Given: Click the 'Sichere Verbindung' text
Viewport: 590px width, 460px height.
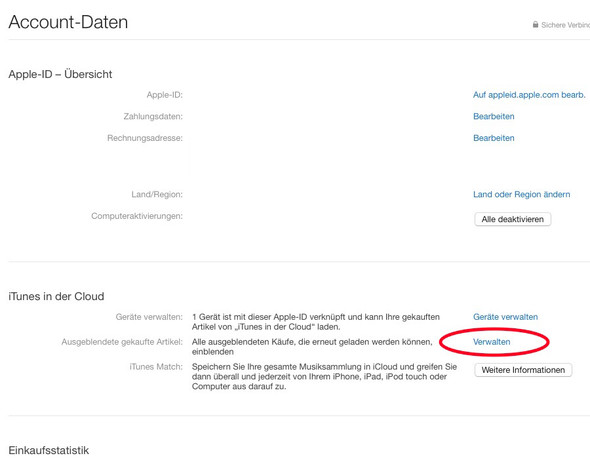Looking at the screenshot, I should (x=566, y=25).
